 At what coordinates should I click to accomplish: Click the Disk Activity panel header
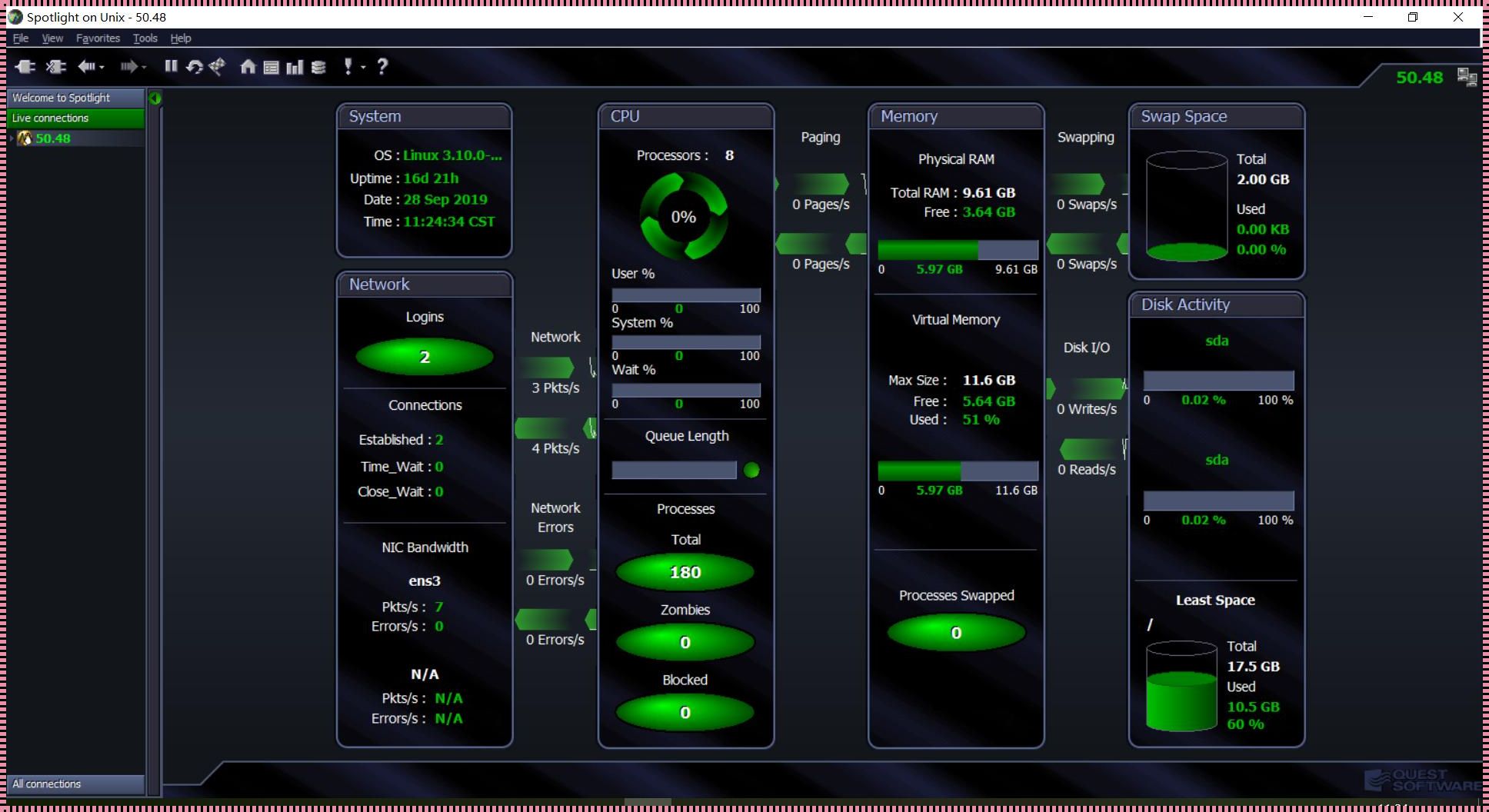(x=1217, y=304)
